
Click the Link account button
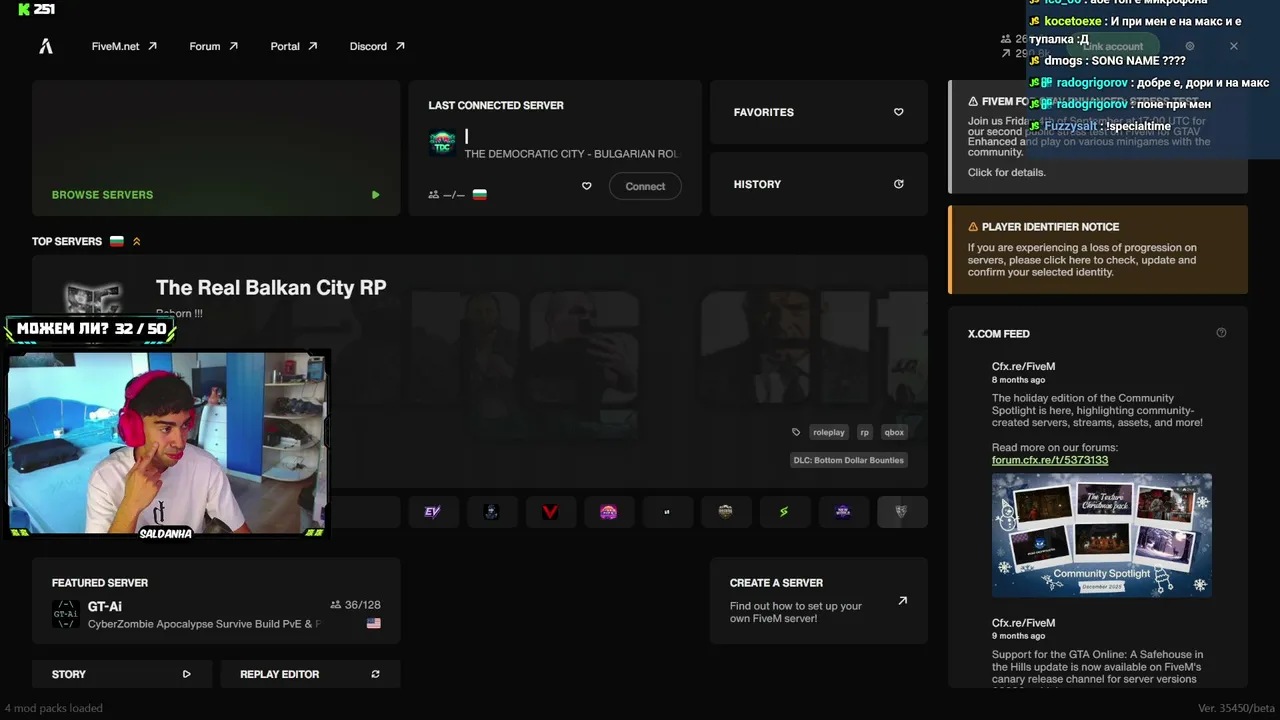[1112, 46]
